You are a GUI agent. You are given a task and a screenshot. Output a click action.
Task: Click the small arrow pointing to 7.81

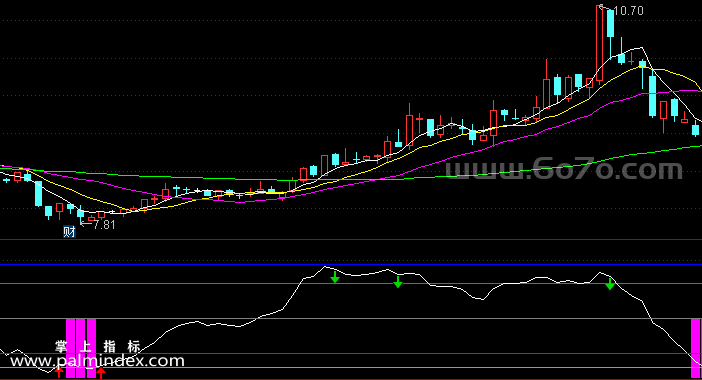pos(86,223)
